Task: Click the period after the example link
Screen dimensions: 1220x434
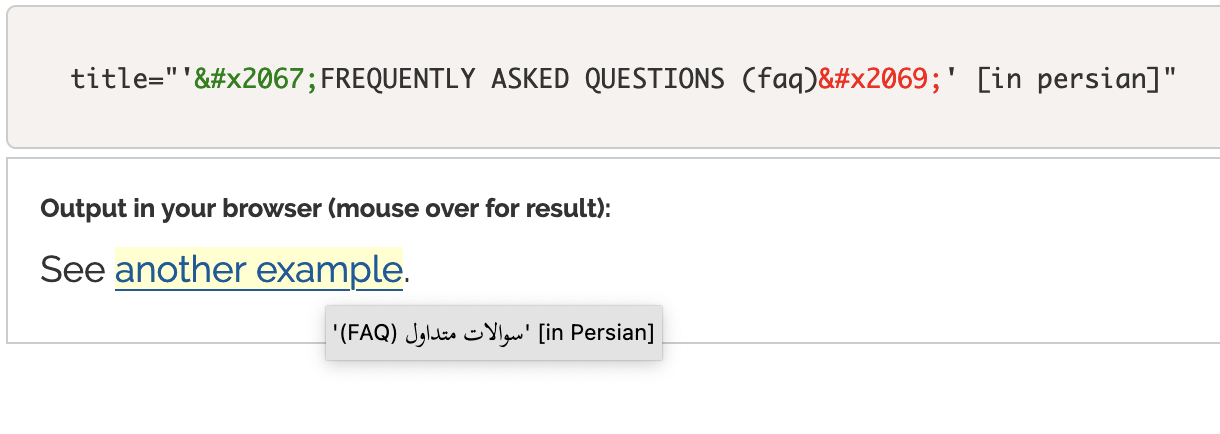Action: [x=407, y=272]
